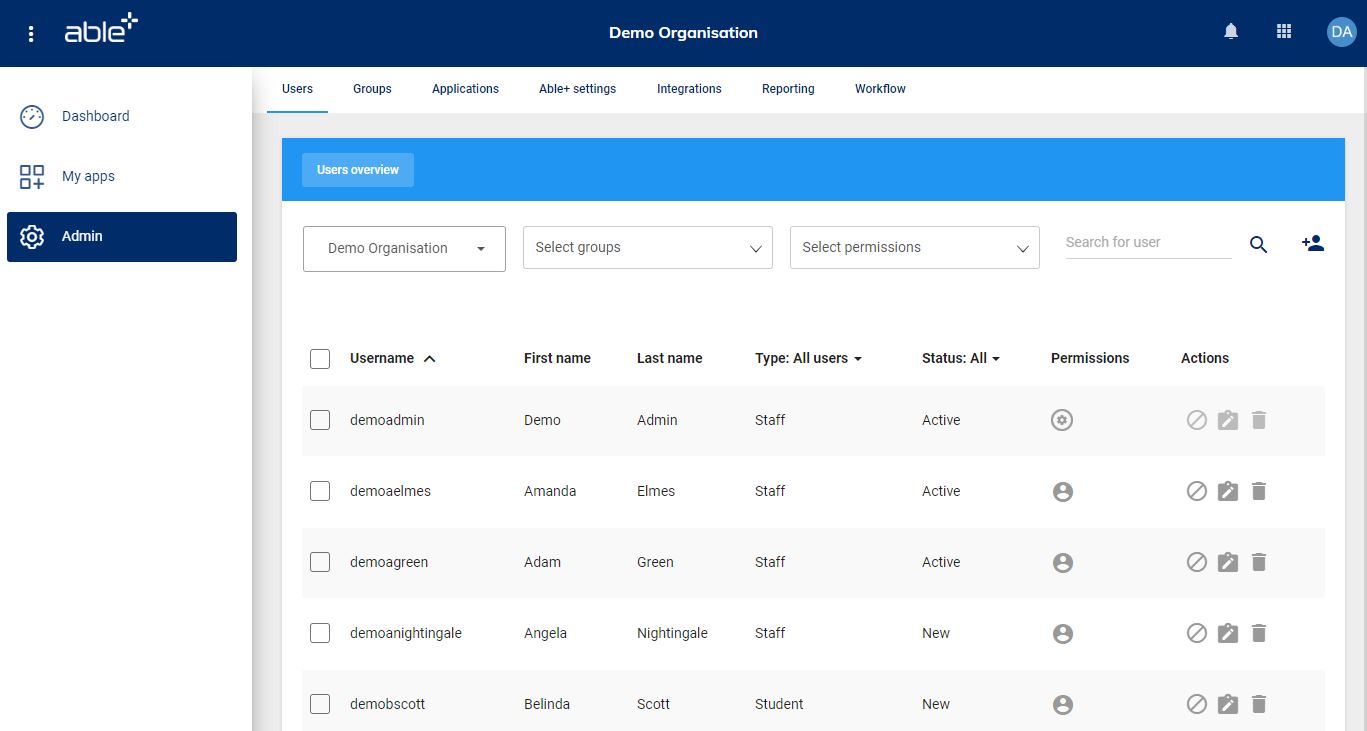Click the add user icon
1367x731 pixels.
(x=1312, y=243)
